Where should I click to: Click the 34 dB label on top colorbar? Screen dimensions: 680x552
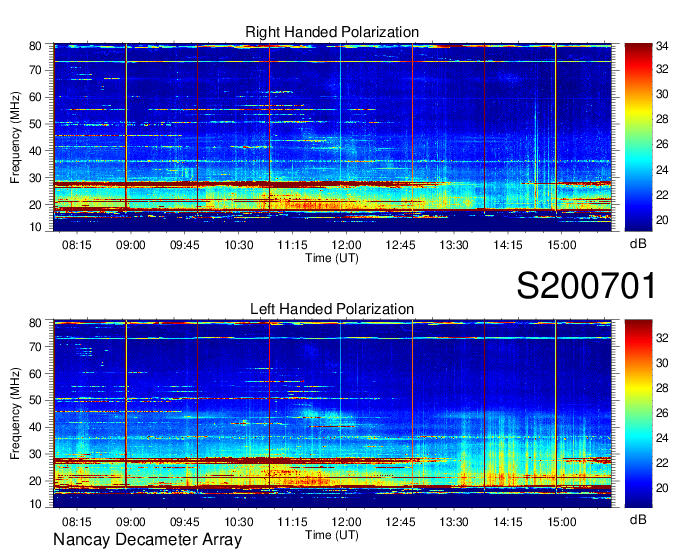click(x=662, y=46)
